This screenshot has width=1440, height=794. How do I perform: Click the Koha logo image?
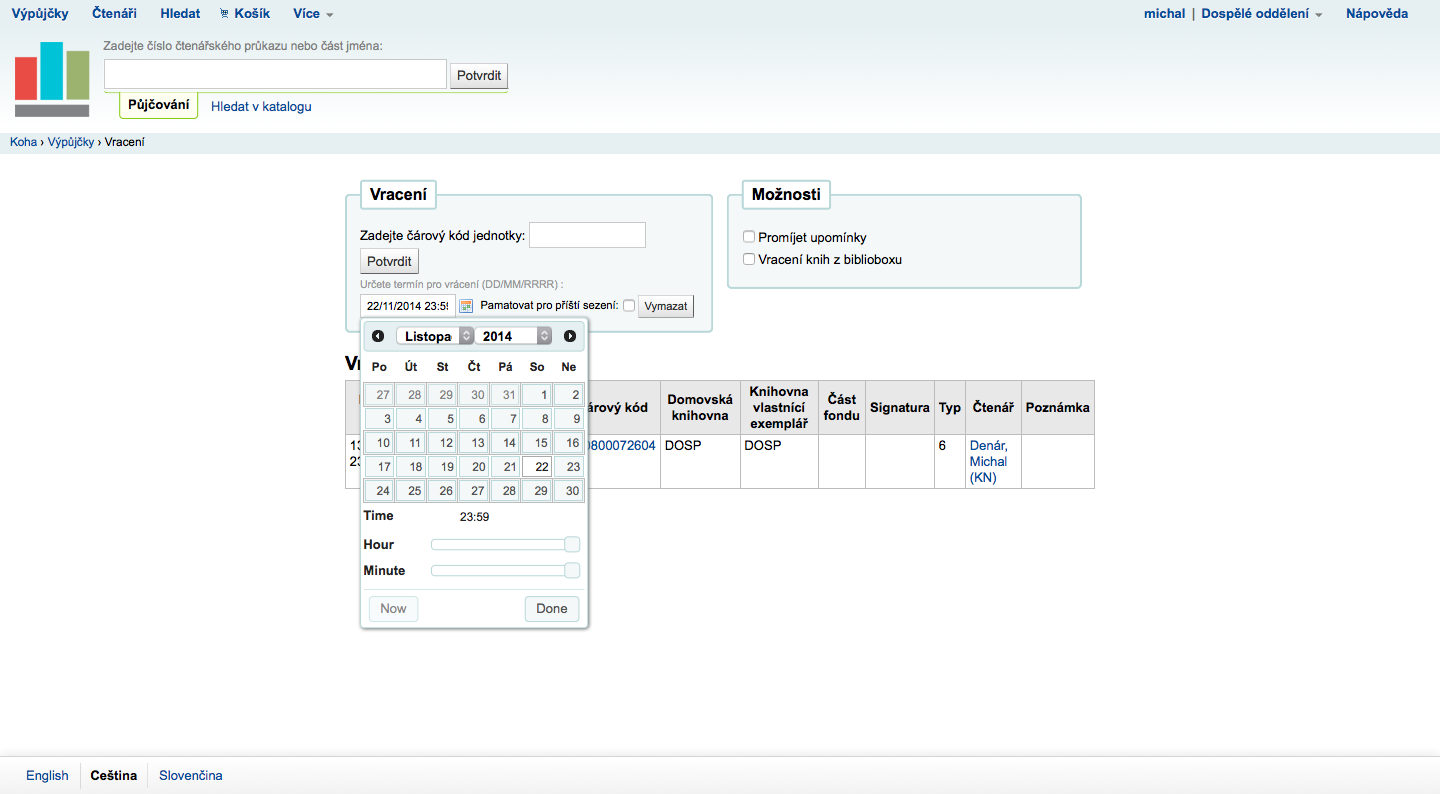point(52,79)
